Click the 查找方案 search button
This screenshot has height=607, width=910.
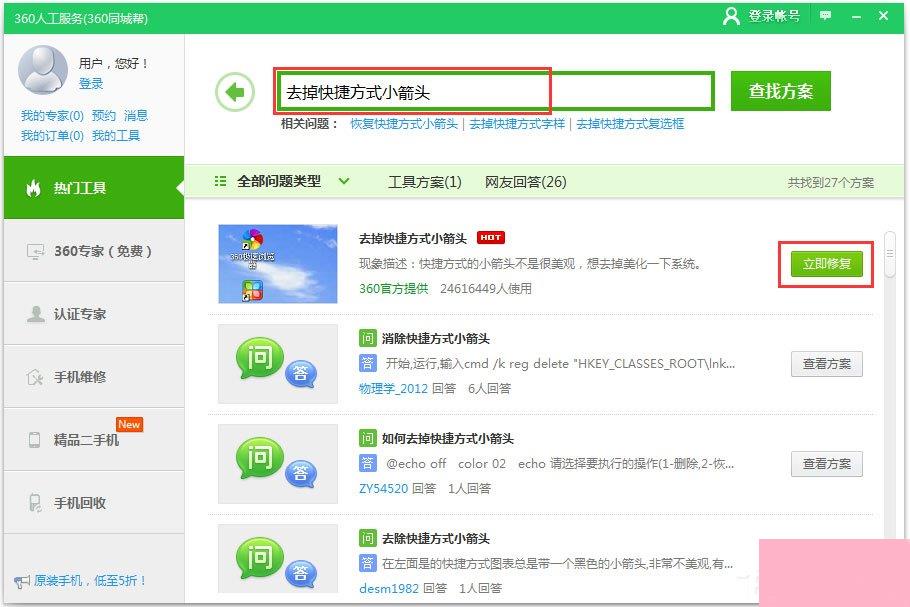pyautogui.click(x=781, y=91)
